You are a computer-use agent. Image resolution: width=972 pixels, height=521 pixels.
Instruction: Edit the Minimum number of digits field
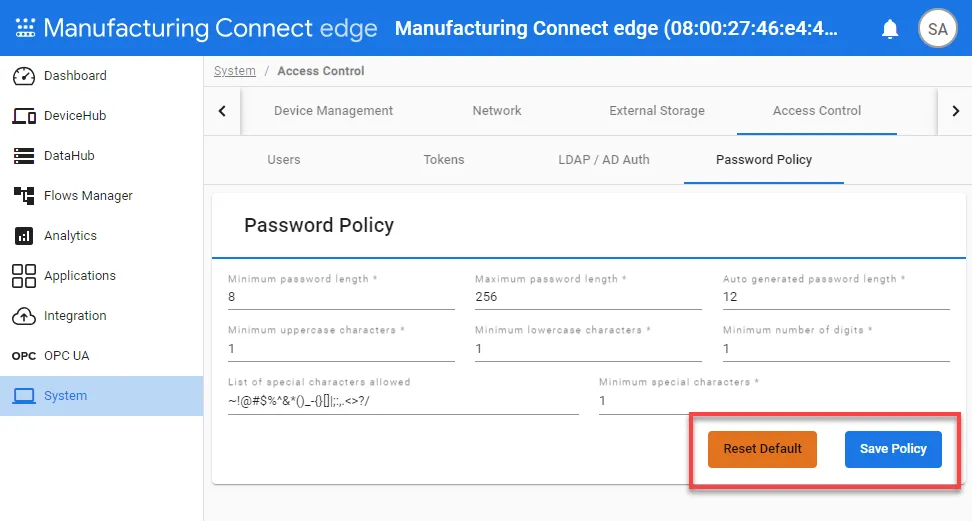pyautogui.click(x=836, y=349)
